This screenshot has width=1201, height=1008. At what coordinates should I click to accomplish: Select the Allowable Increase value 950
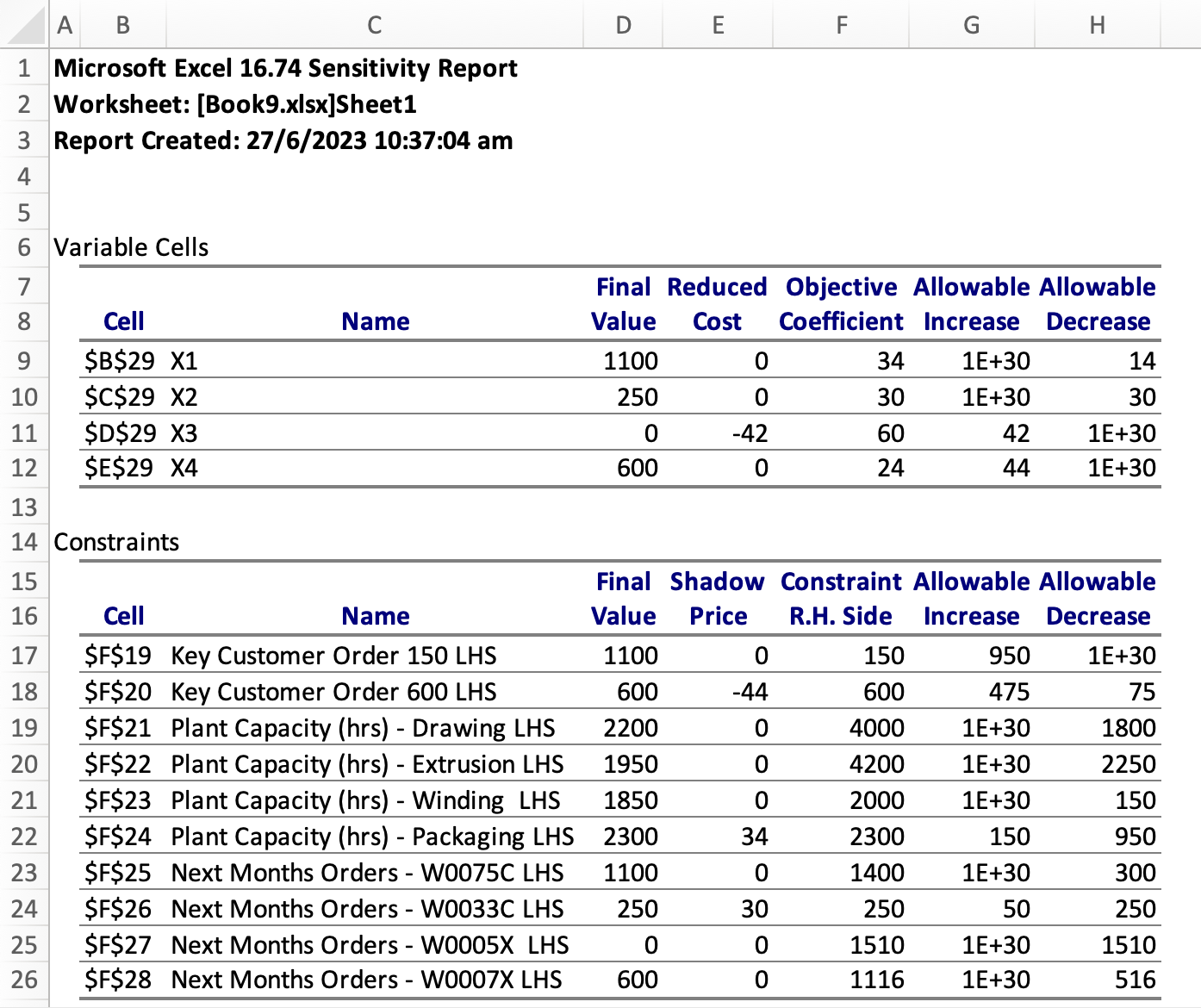click(x=1009, y=656)
